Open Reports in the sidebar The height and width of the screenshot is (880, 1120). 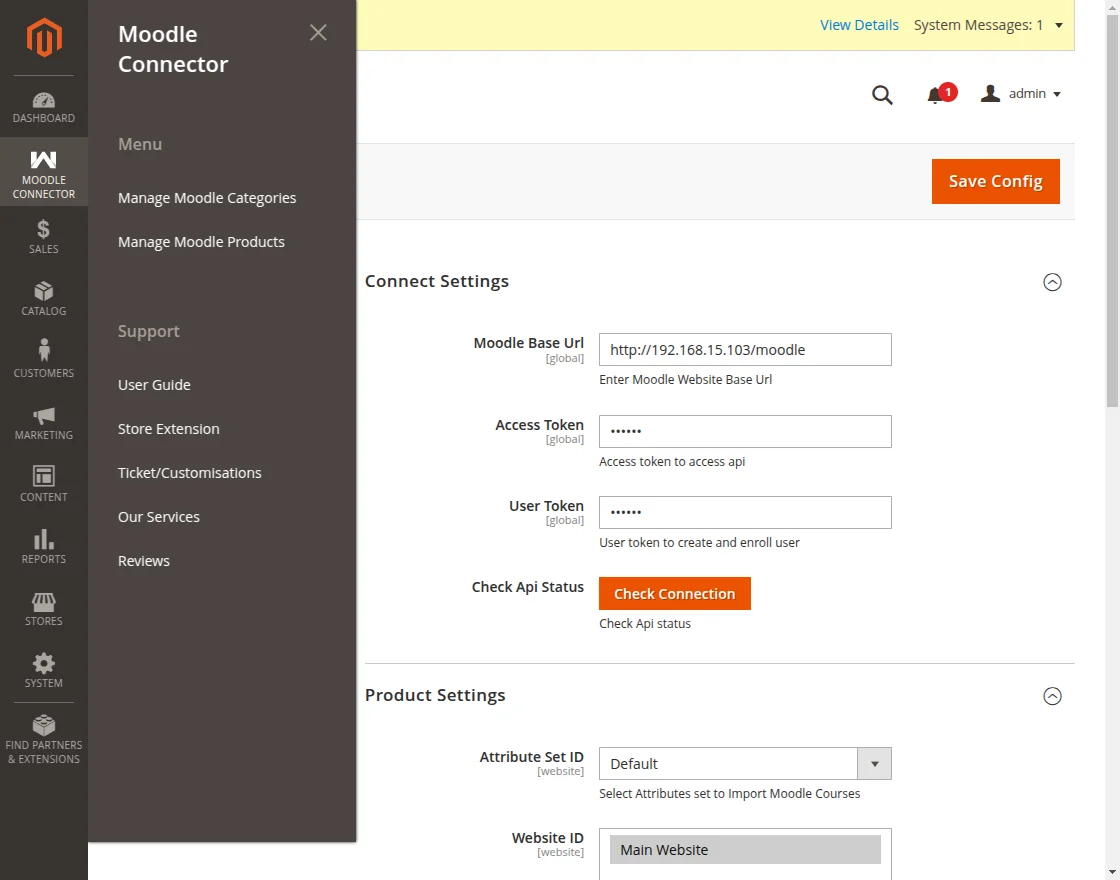coord(44,547)
